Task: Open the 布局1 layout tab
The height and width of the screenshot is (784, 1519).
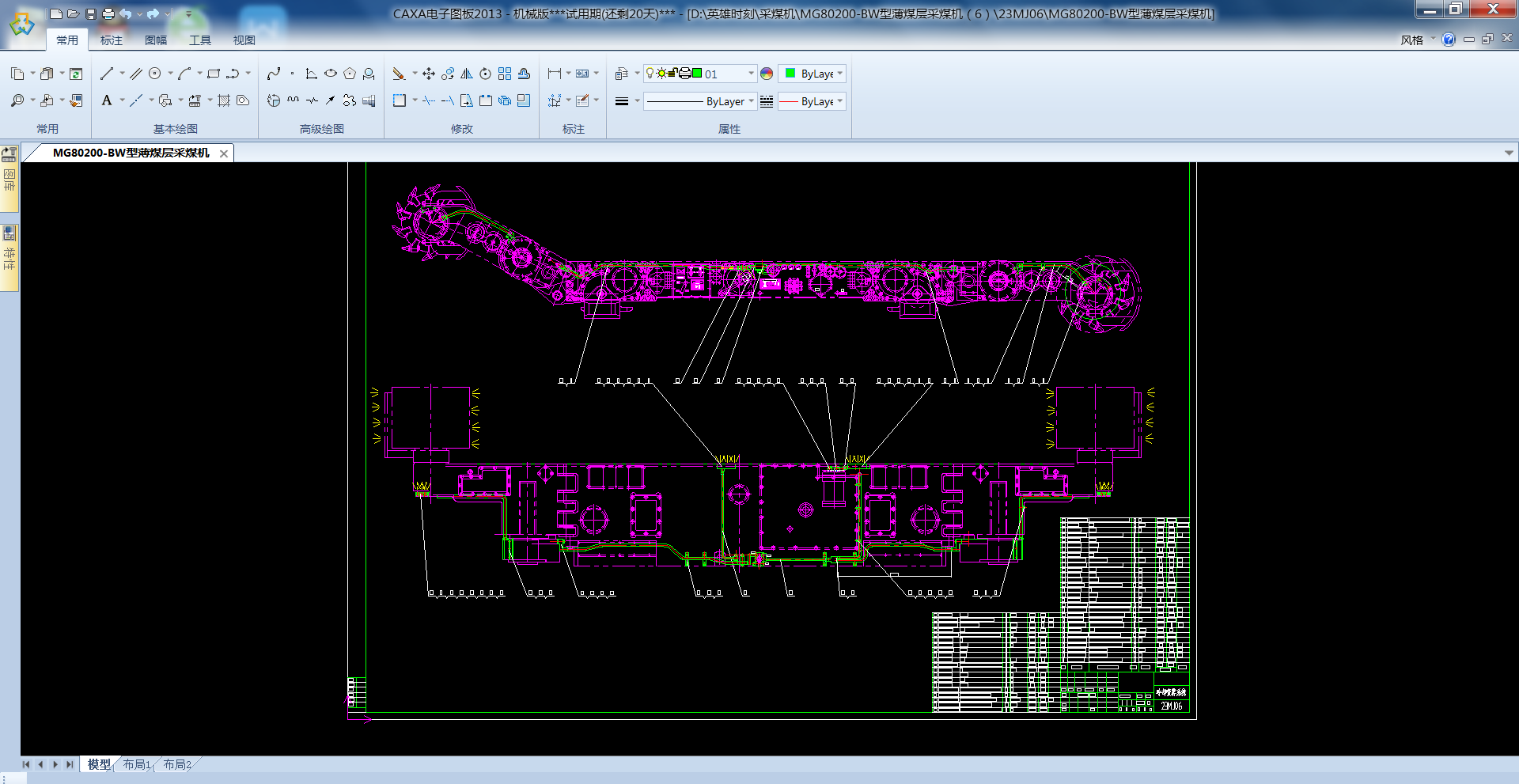Action: point(136,764)
